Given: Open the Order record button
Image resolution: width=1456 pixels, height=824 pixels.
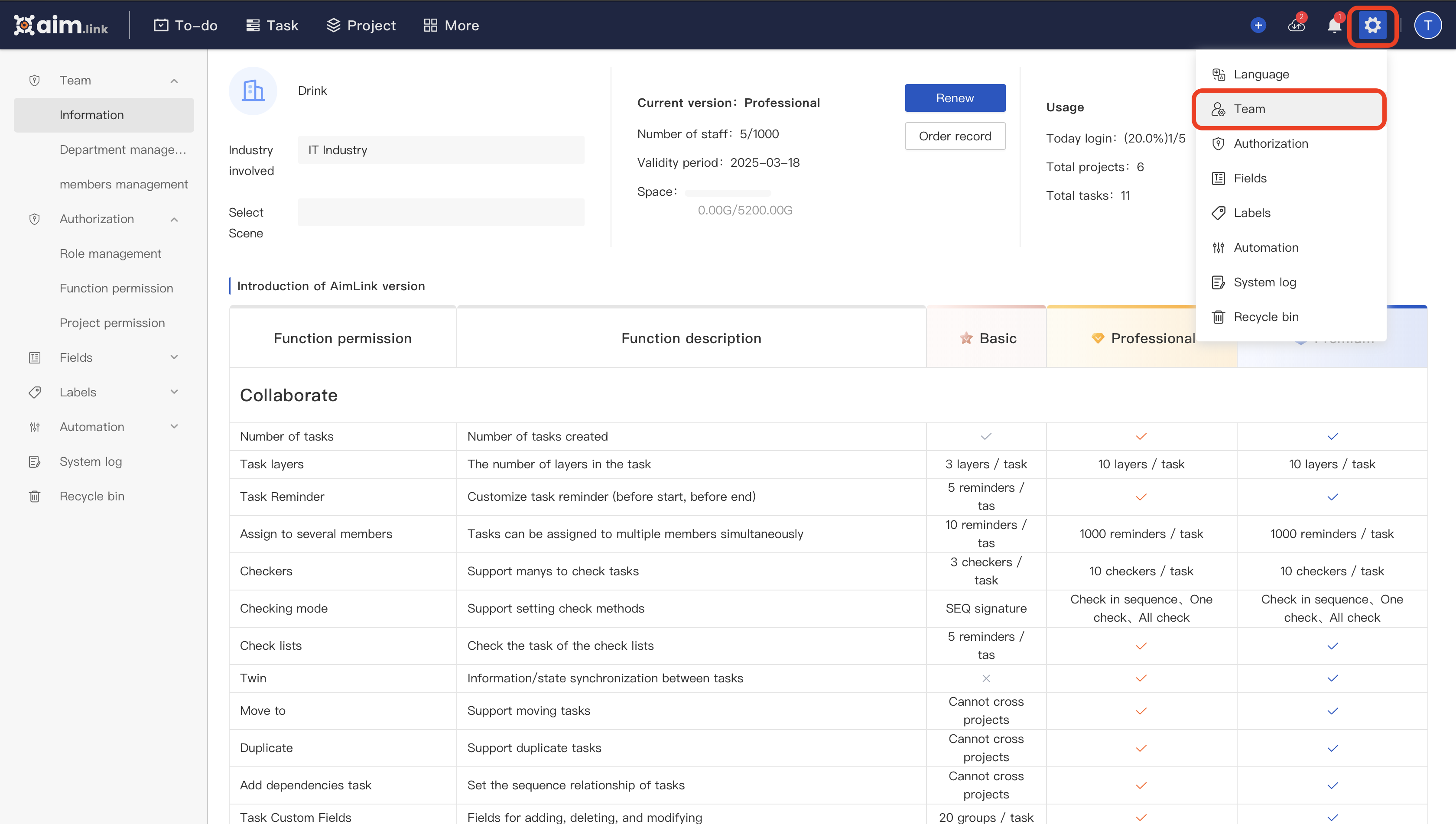Looking at the screenshot, I should point(955,136).
